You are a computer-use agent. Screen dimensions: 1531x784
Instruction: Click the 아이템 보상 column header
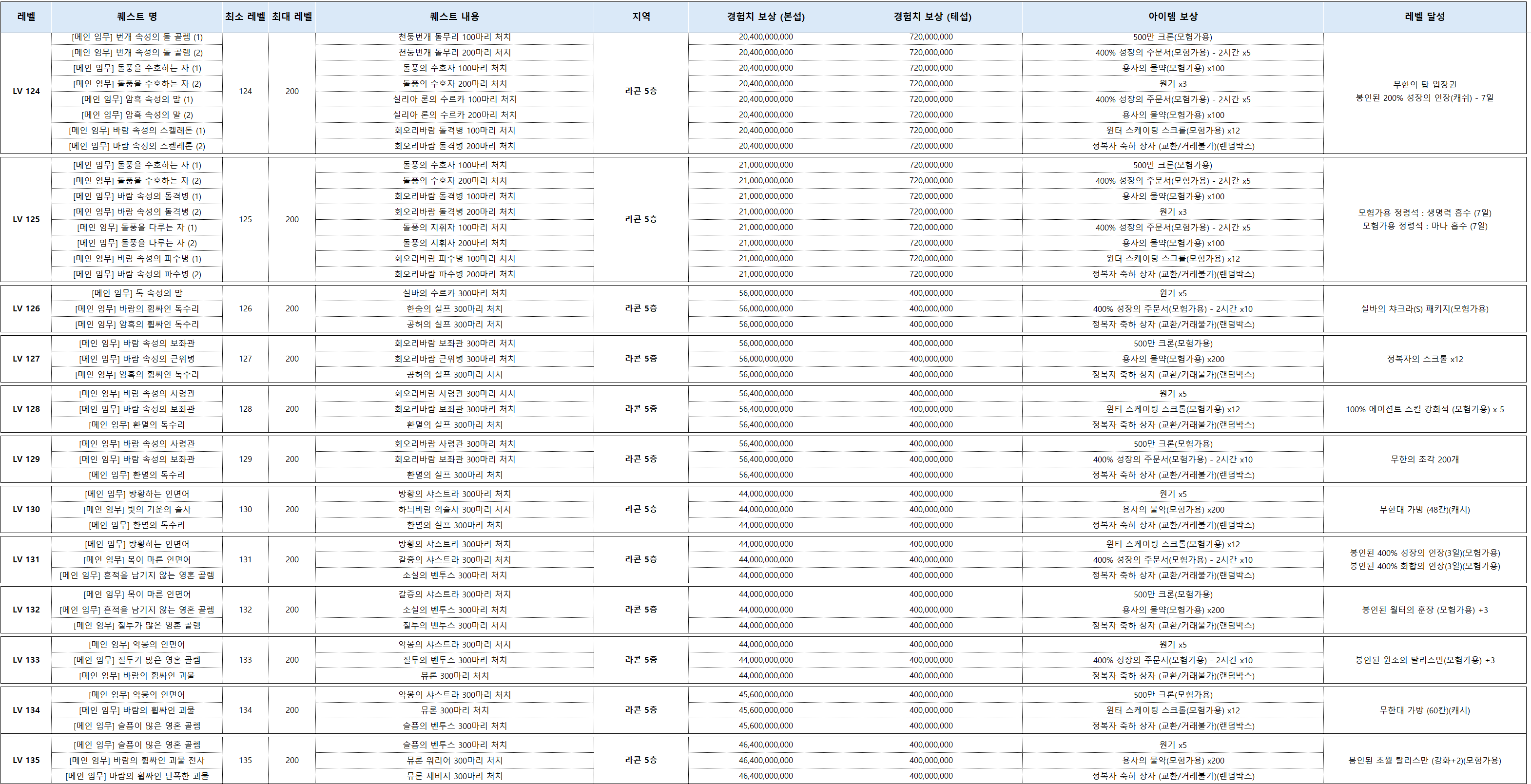[x=1172, y=17]
